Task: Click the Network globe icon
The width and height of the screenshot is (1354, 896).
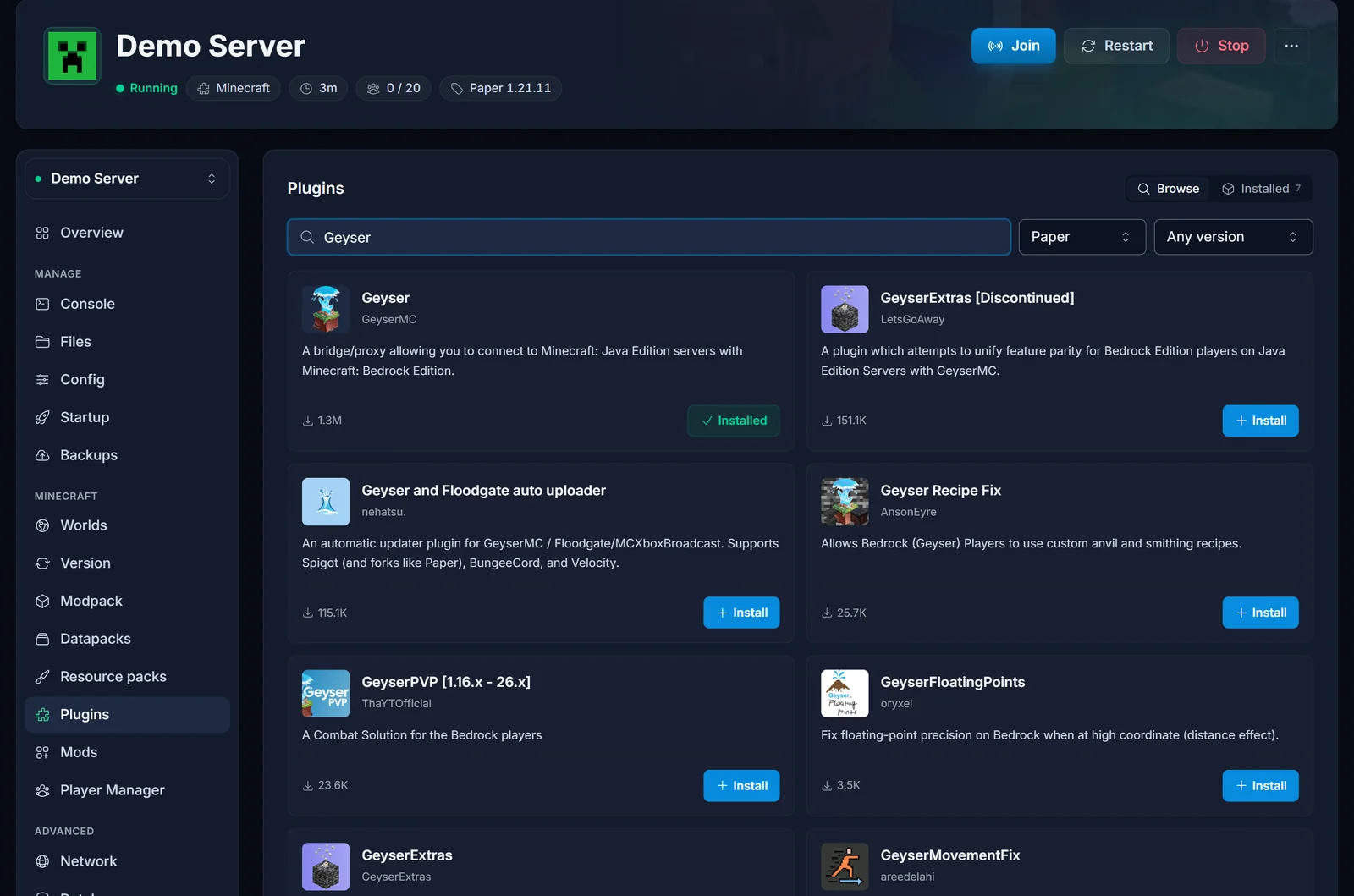Action: click(42, 861)
